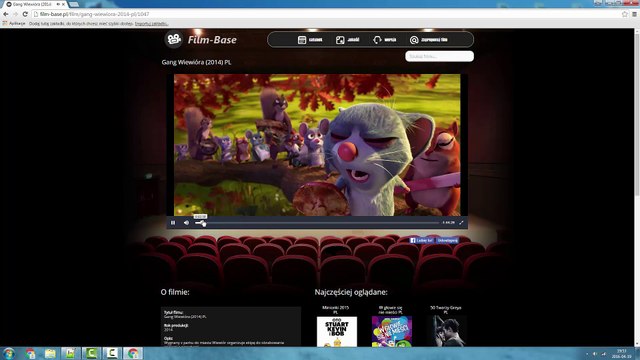The height and width of the screenshot is (360, 640).
Task: Bookmark the page with star icon
Action: click(x=624, y=14)
